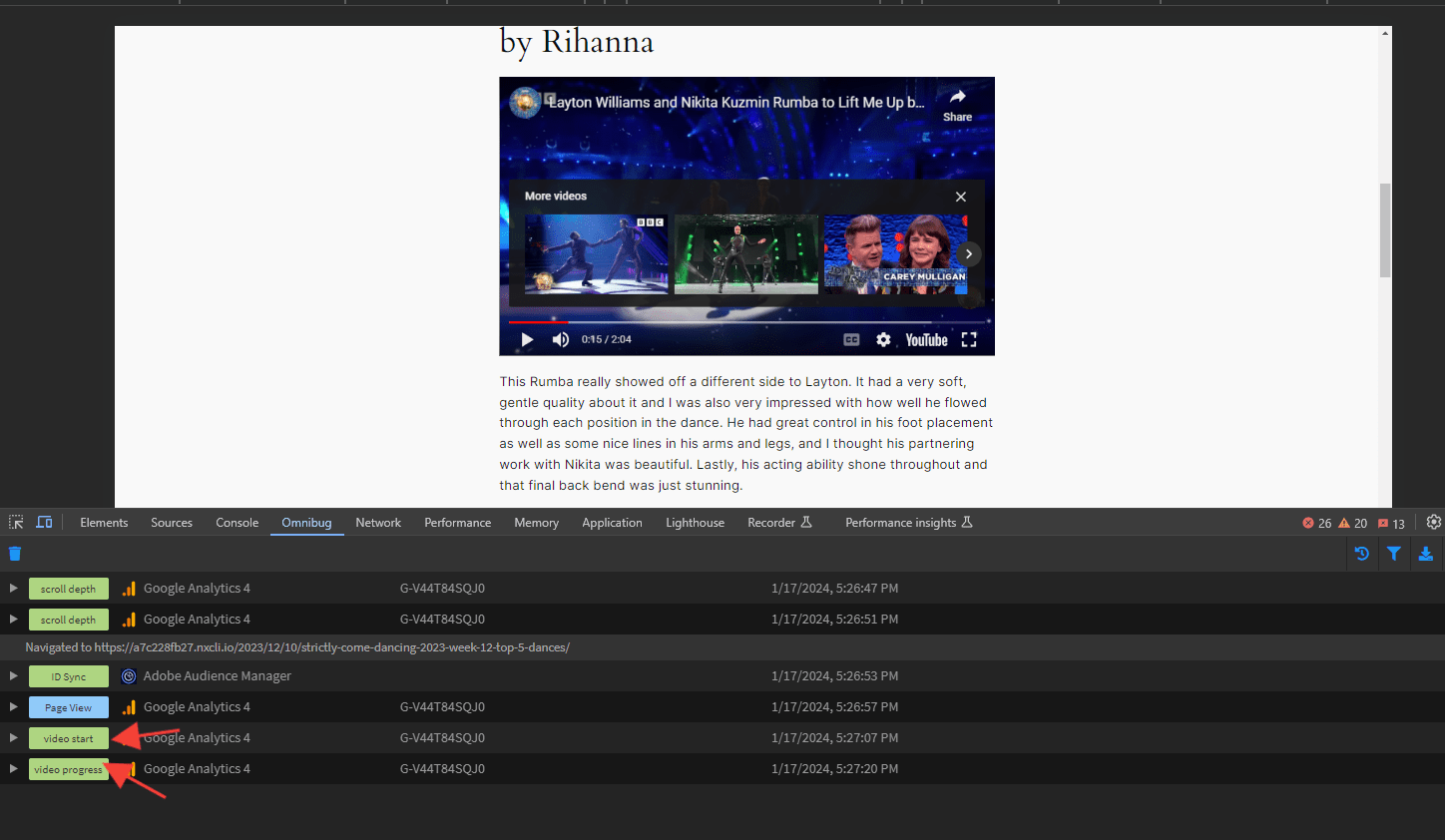The width and height of the screenshot is (1445, 840).
Task: Clear Omnibug requests with trash icon
Action: (x=15, y=554)
